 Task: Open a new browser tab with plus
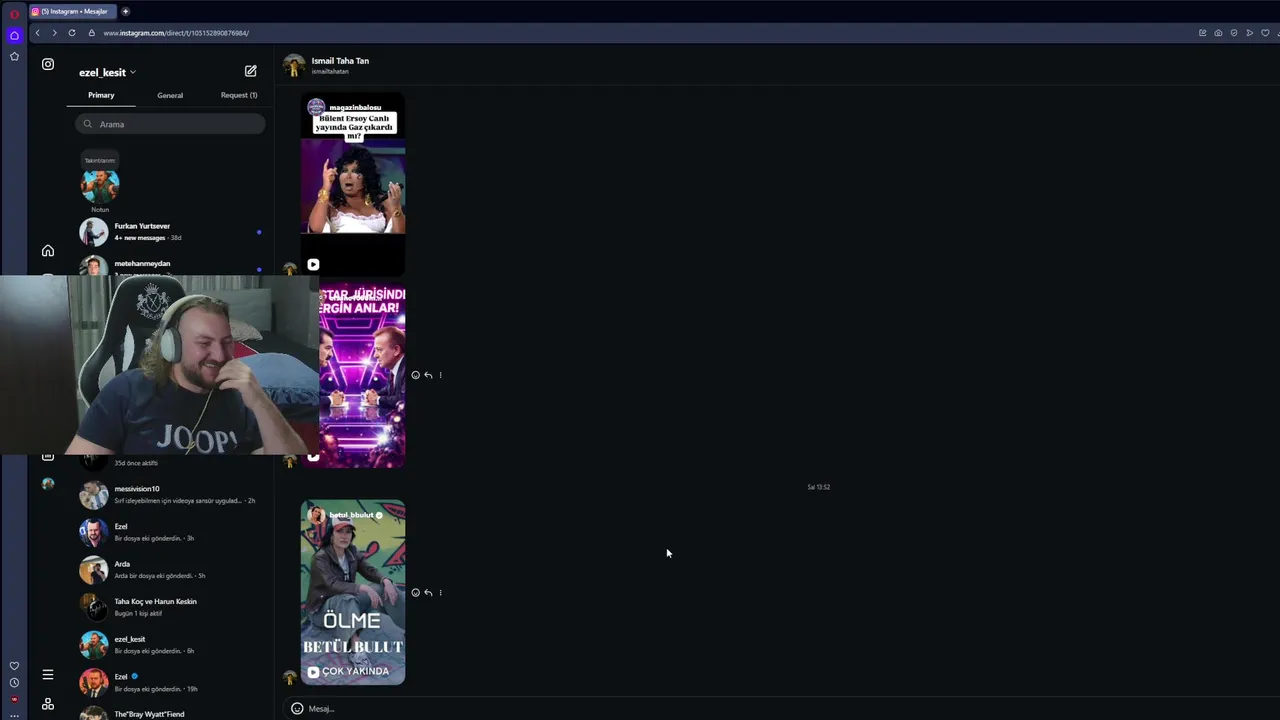click(x=125, y=11)
